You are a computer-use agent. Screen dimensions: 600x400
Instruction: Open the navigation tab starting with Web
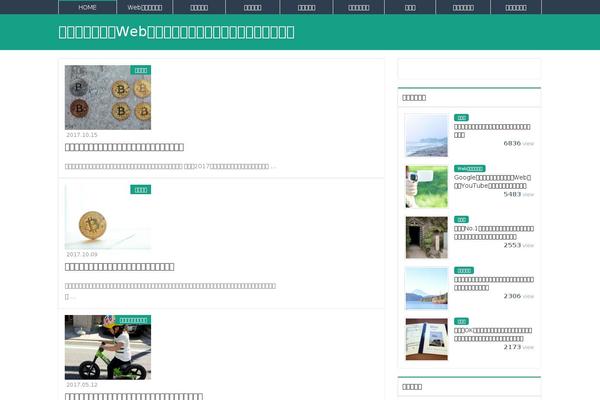(145, 7)
